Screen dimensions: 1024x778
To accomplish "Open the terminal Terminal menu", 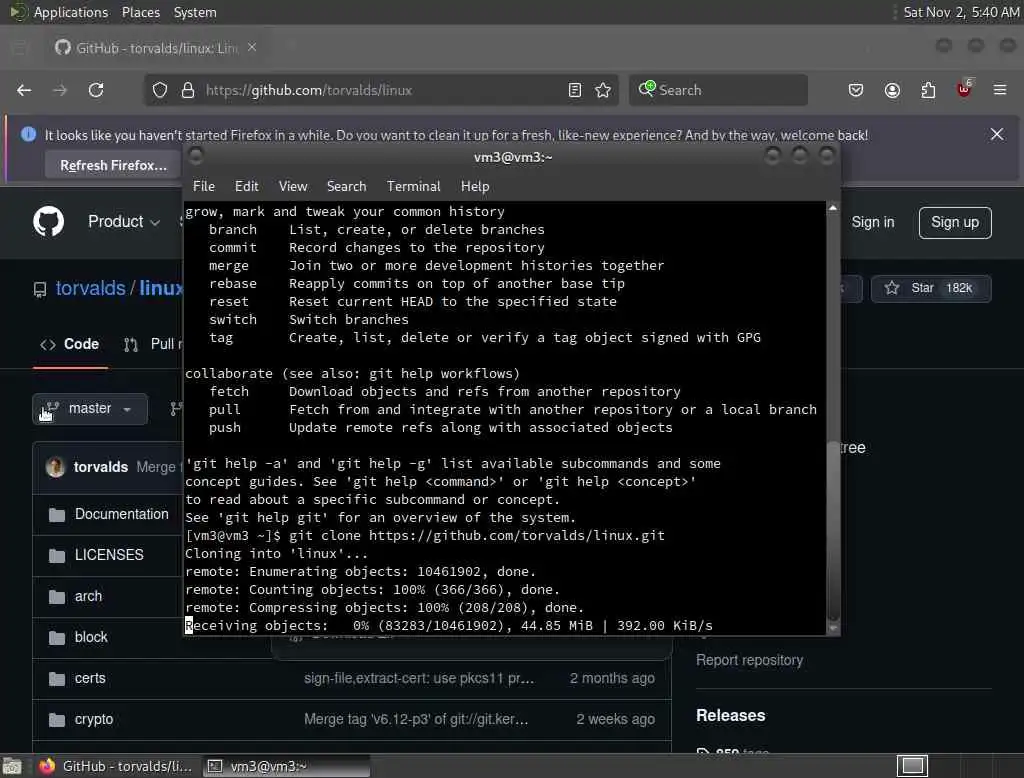I will pos(413,186).
